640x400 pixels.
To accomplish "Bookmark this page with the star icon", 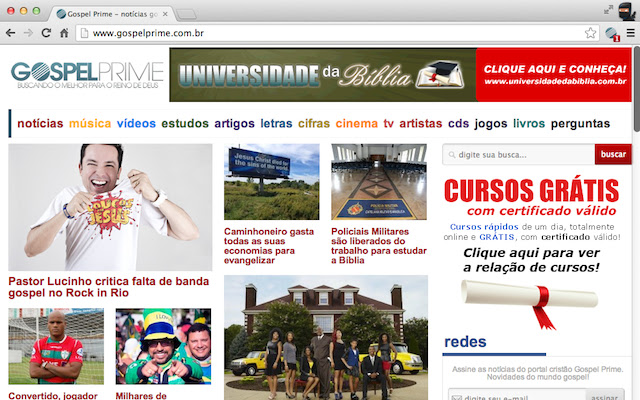I will (x=590, y=33).
